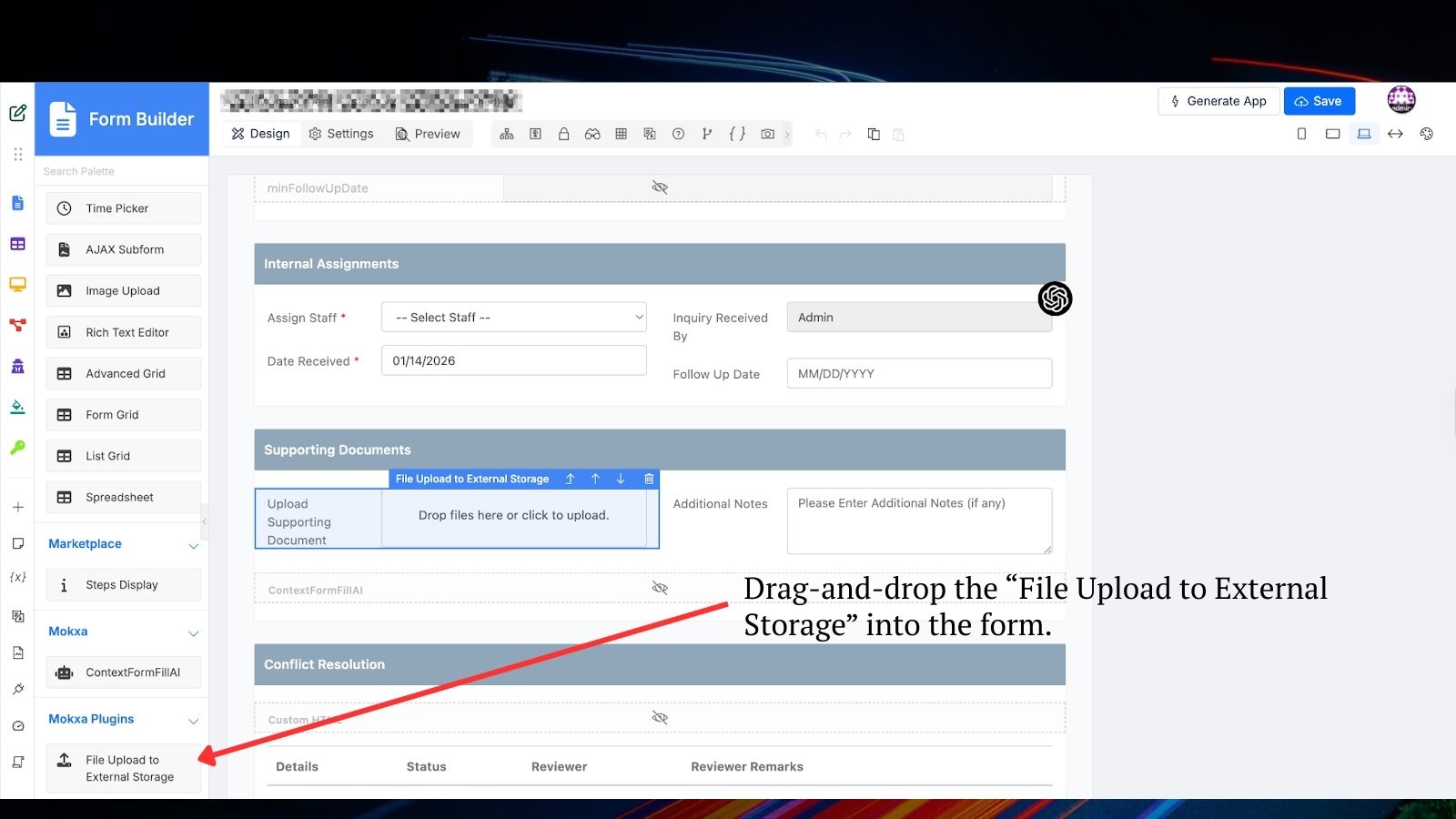
Task: Open the binoculars find icon in toolbar
Action: 592,134
